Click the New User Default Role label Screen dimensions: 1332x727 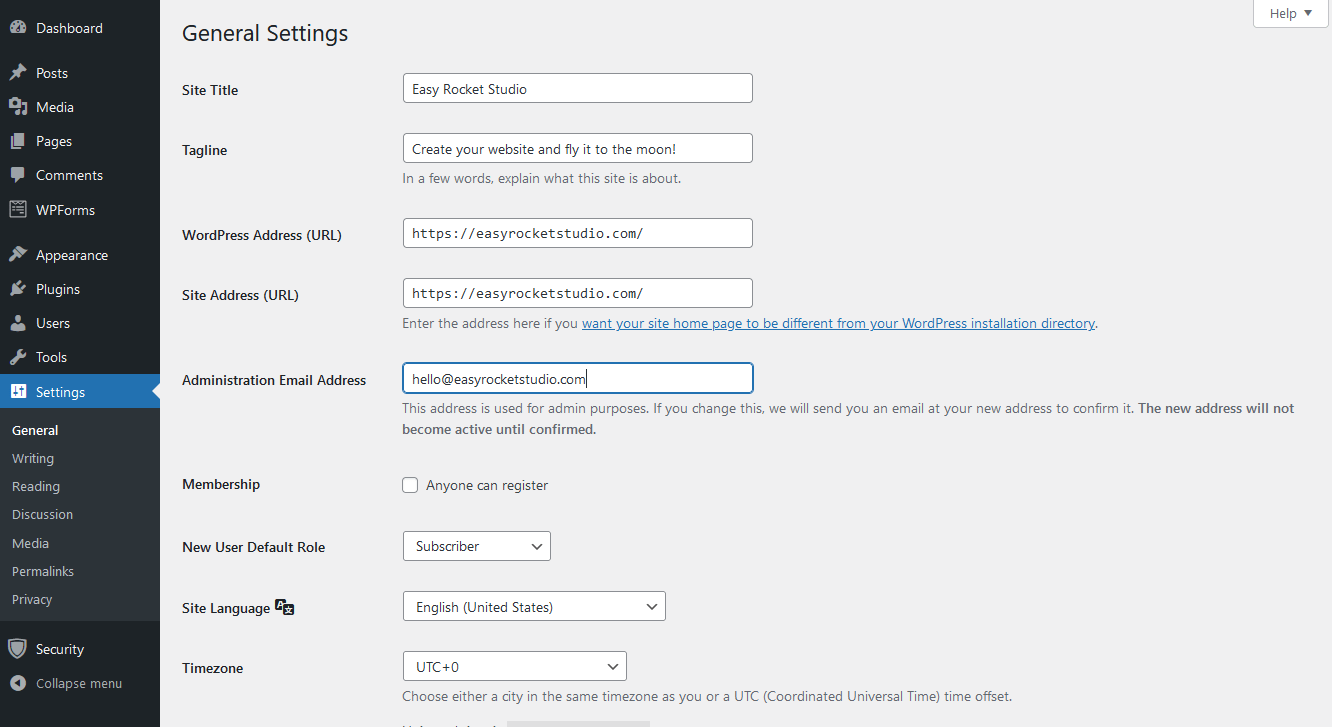point(253,547)
